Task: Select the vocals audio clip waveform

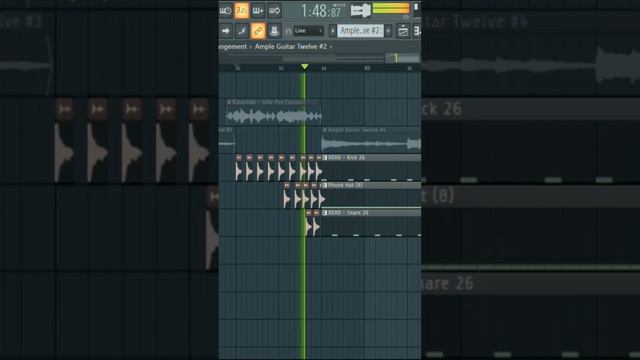Action: [x=273, y=116]
